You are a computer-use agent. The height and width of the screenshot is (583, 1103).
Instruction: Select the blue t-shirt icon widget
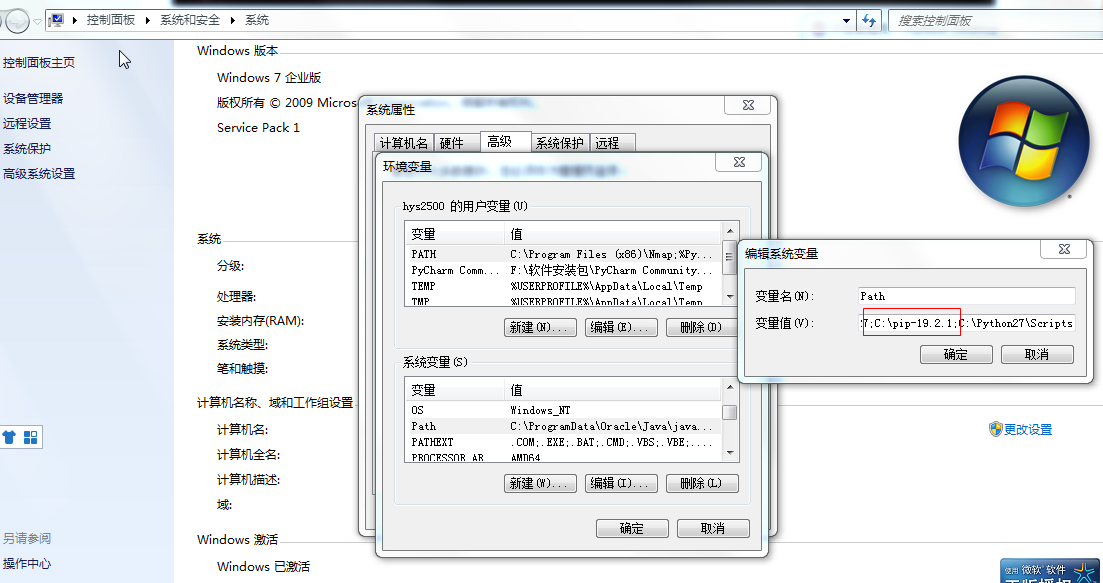point(10,438)
